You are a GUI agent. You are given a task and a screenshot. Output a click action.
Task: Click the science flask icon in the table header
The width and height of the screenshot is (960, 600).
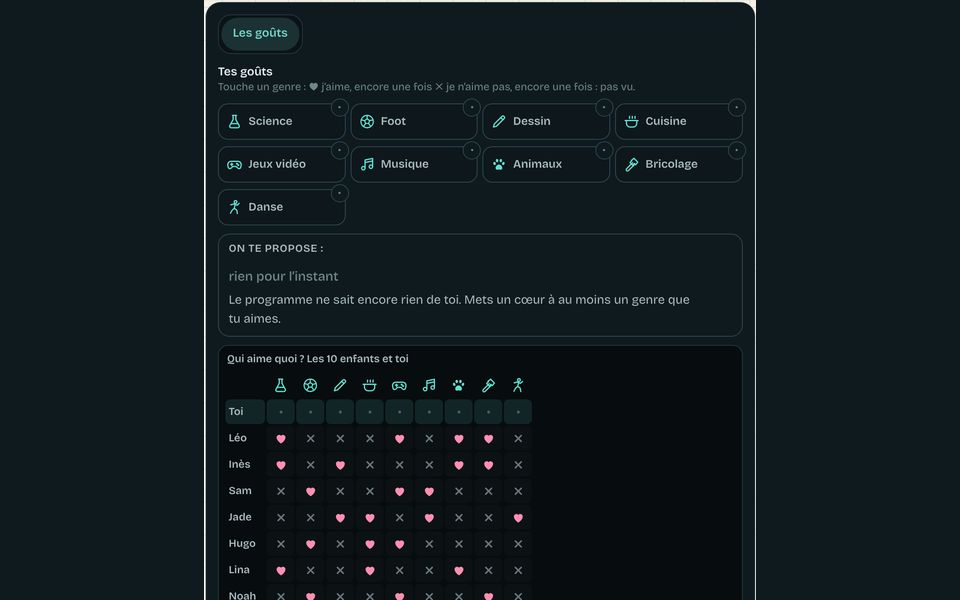click(x=280, y=385)
